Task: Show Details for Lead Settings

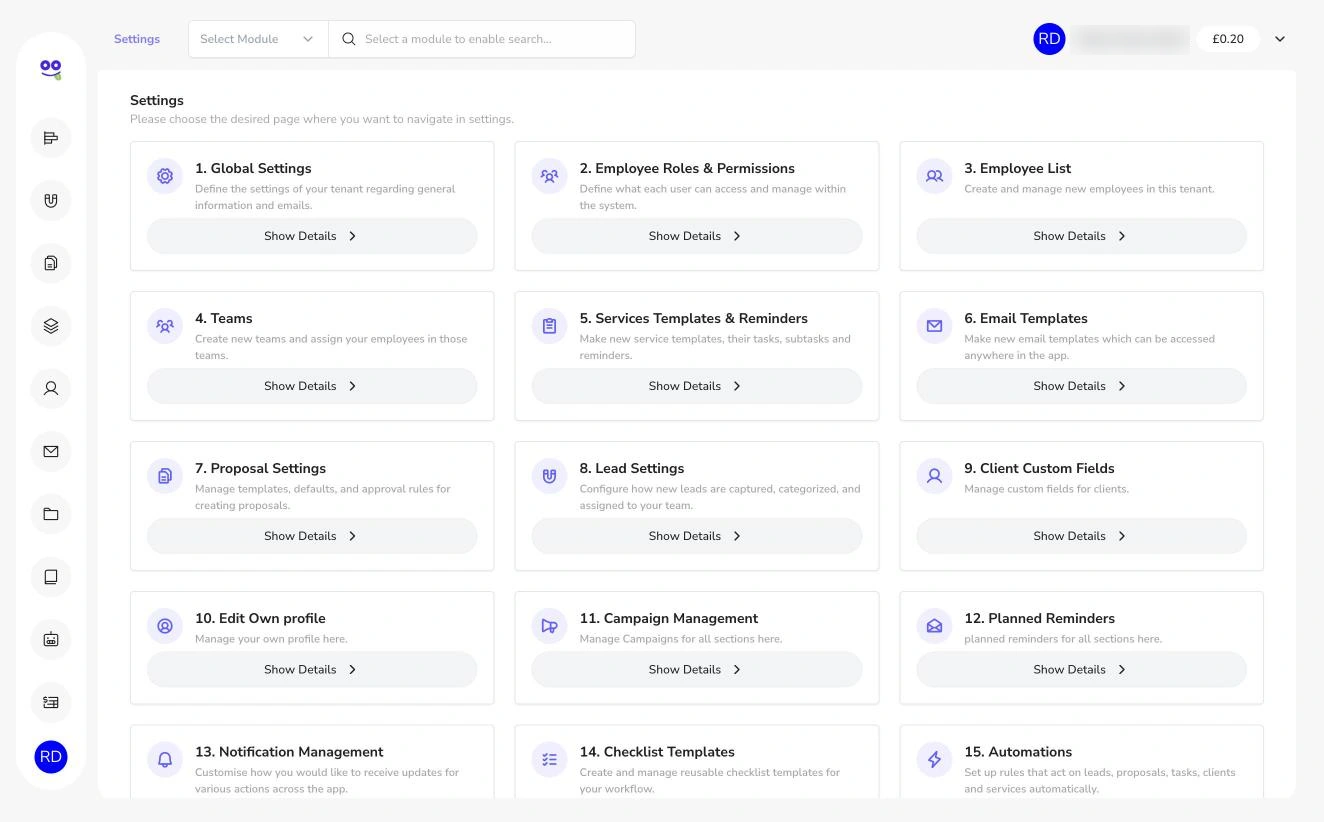Action: click(696, 536)
